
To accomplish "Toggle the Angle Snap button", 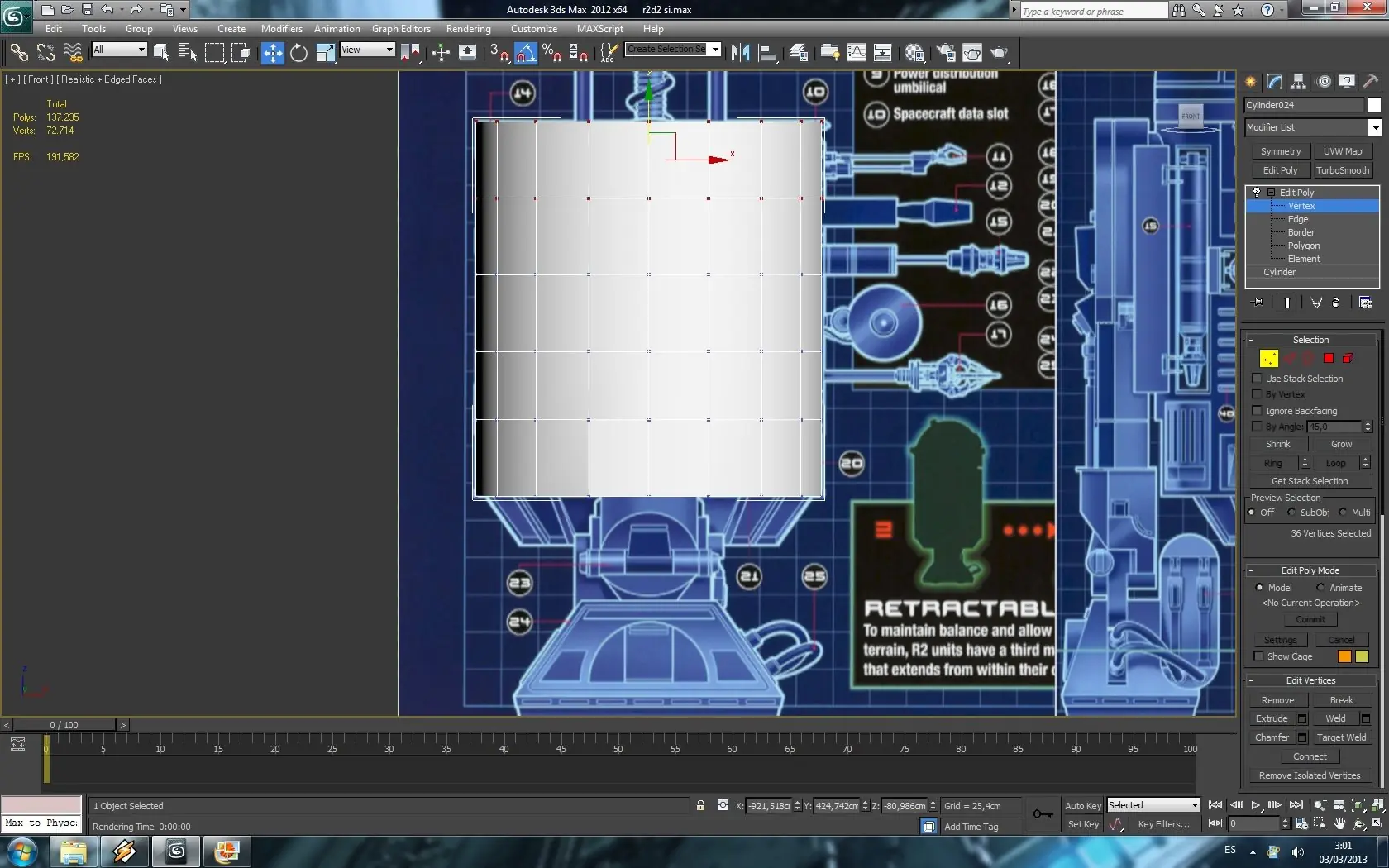I will pos(525,53).
